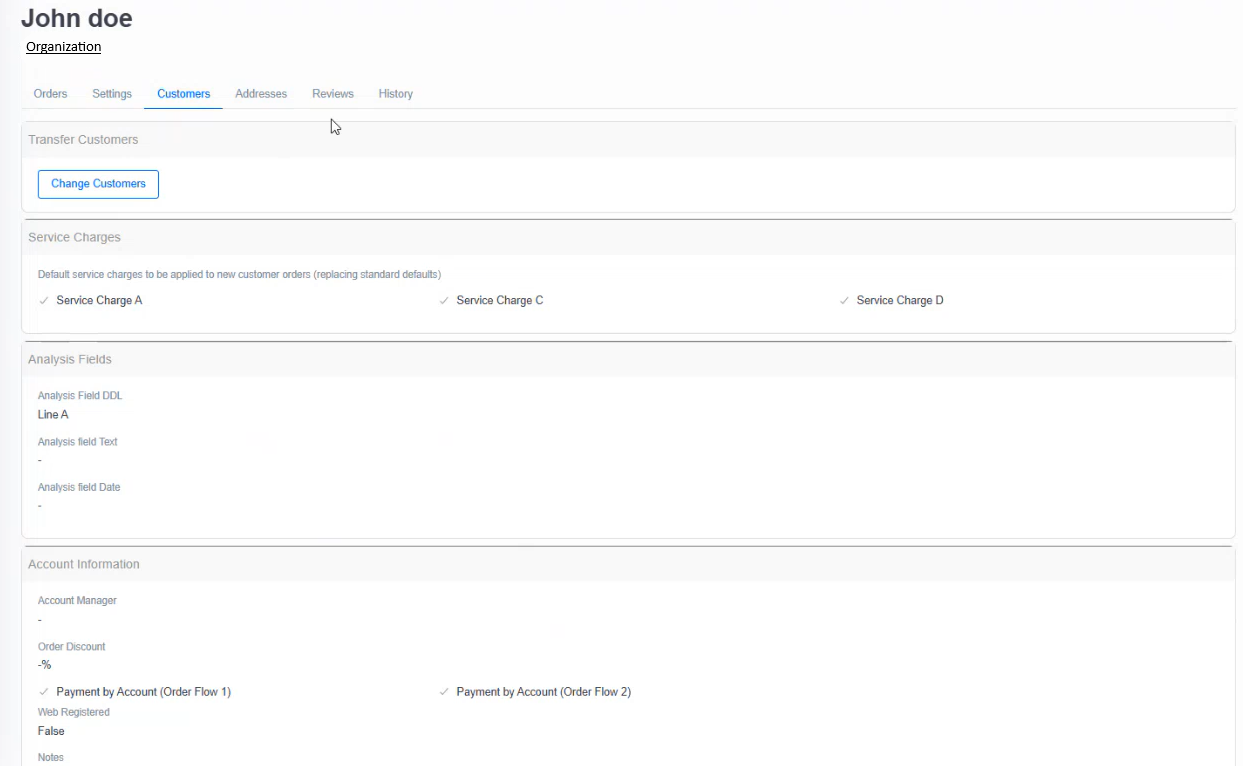The width and height of the screenshot is (1243, 766).
Task: Switch to the Addresses tab
Action: (x=261, y=93)
